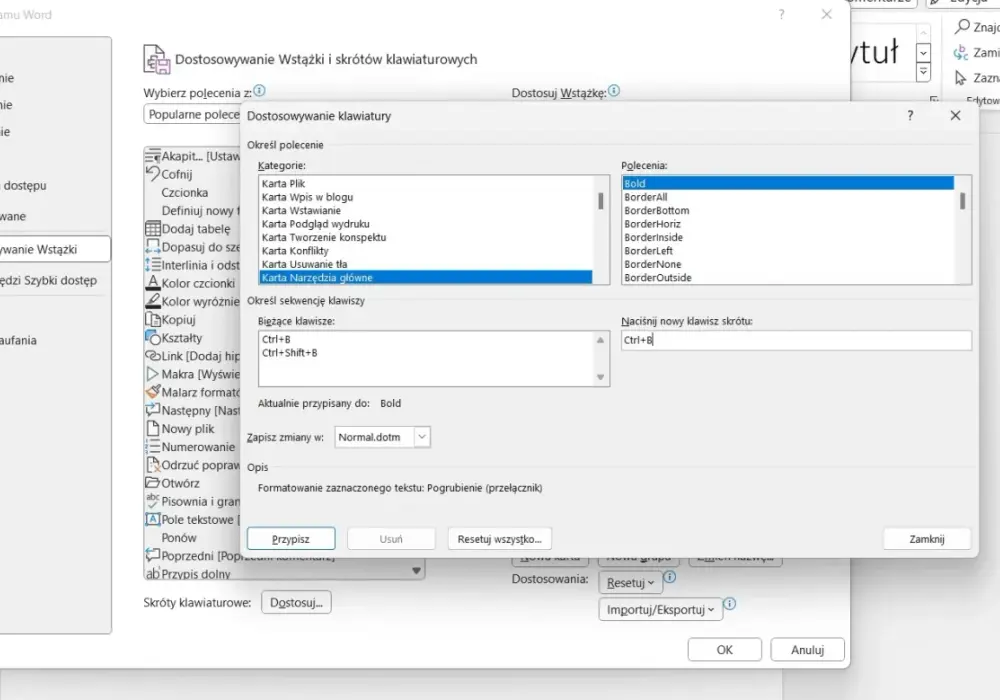Click OK in Word options window
This screenshot has height=700, width=1000.
coord(724,650)
